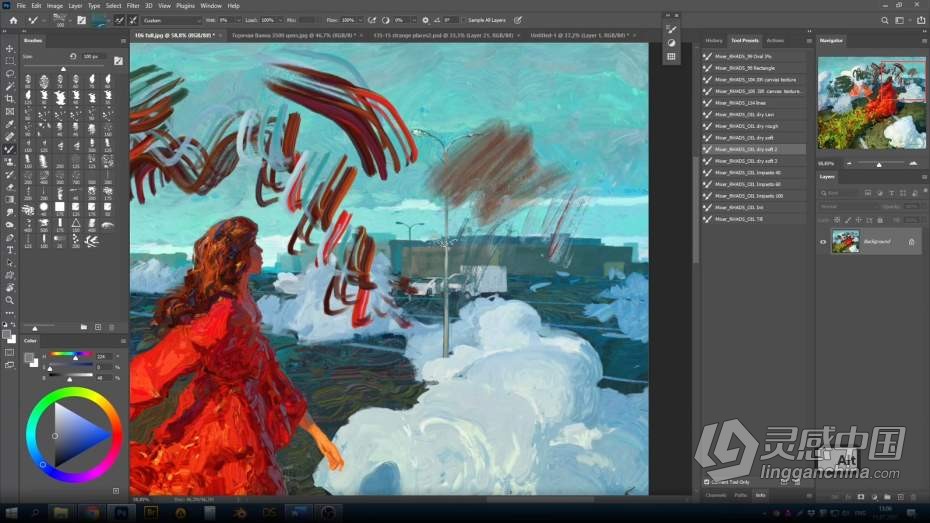Select the Hand tool
Screen dimensions: 930x523
point(9,288)
